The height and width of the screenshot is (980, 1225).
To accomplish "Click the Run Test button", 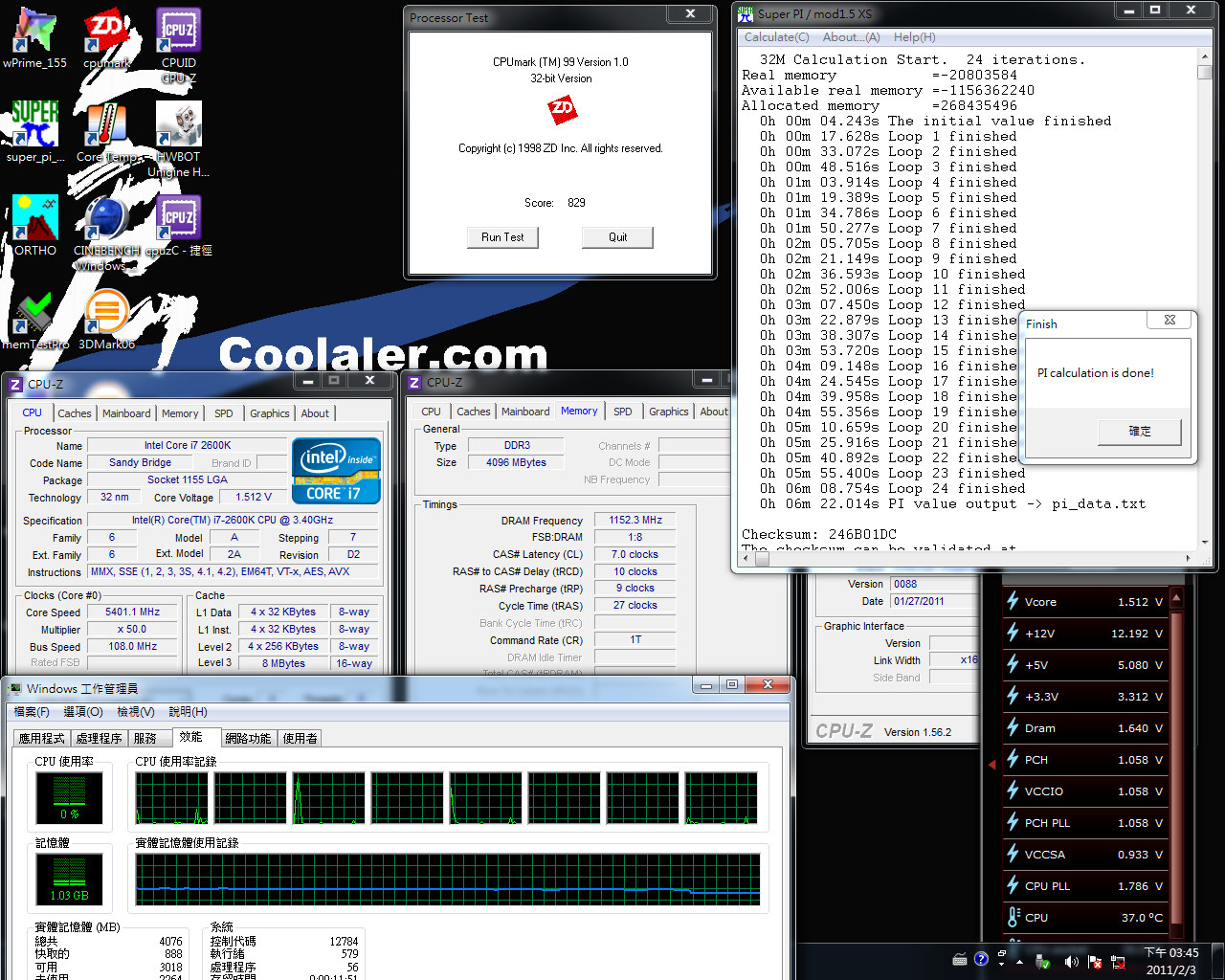I will coord(503,237).
